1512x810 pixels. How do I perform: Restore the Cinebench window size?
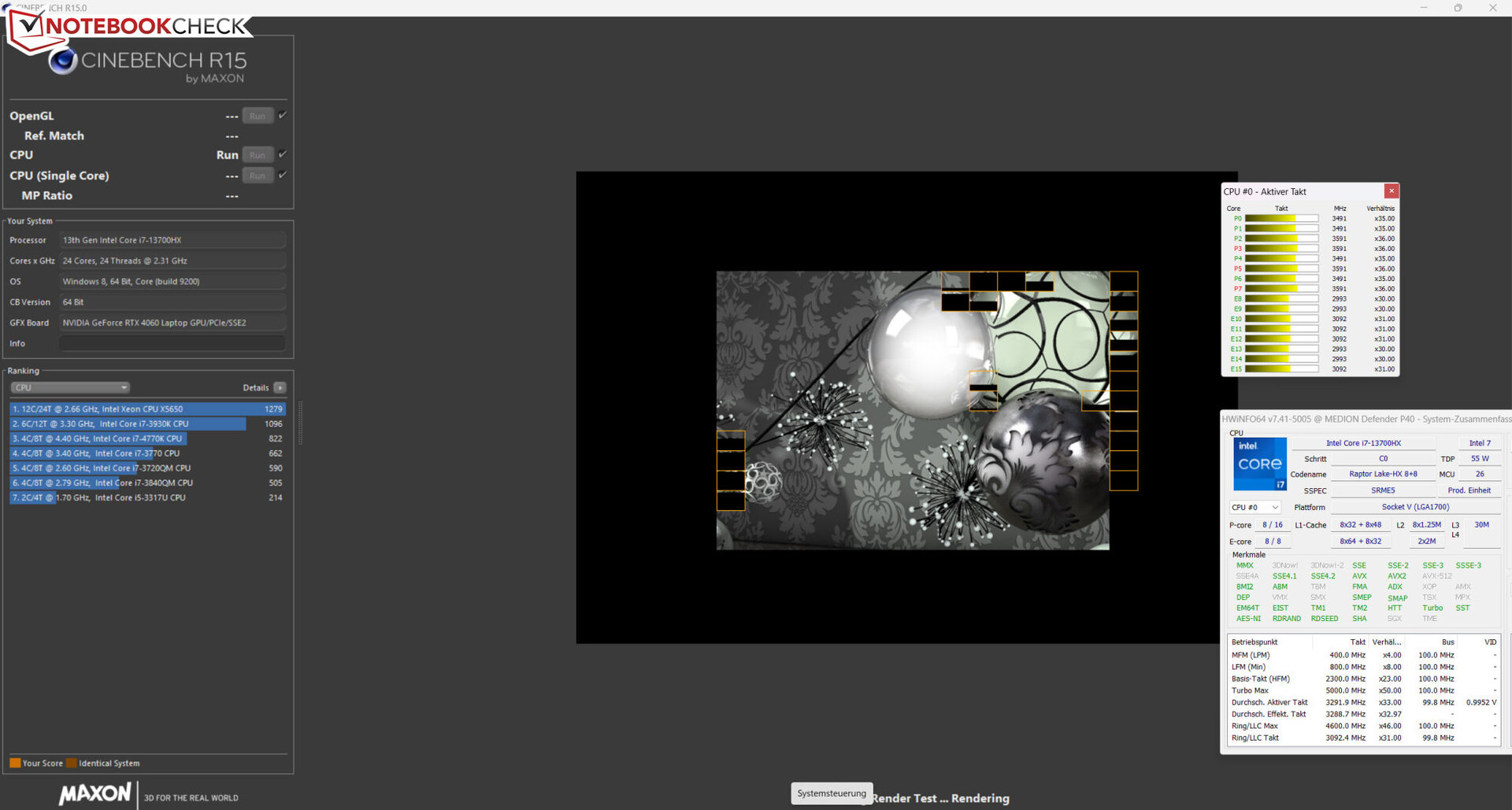pyautogui.click(x=1458, y=8)
